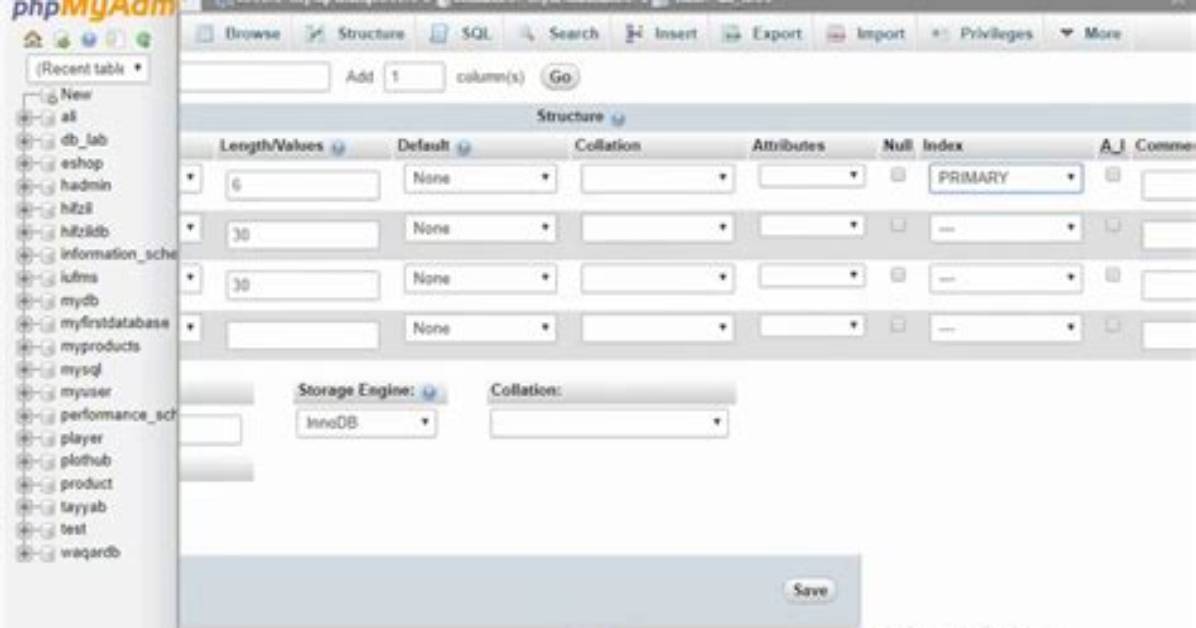Click the help icon beside Structure heading

618,118
